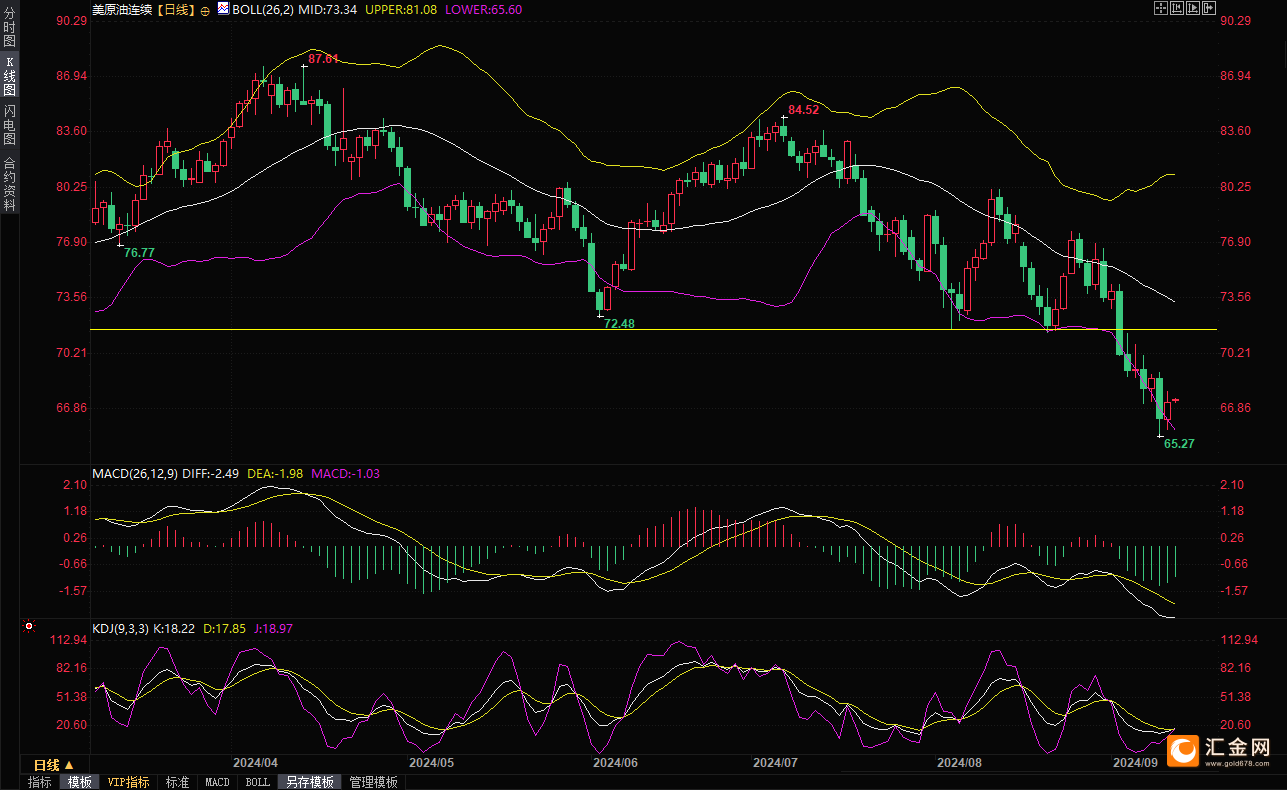Open the 日线 period dropdown
This screenshot has width=1287, height=790.
pyautogui.click(x=55, y=765)
